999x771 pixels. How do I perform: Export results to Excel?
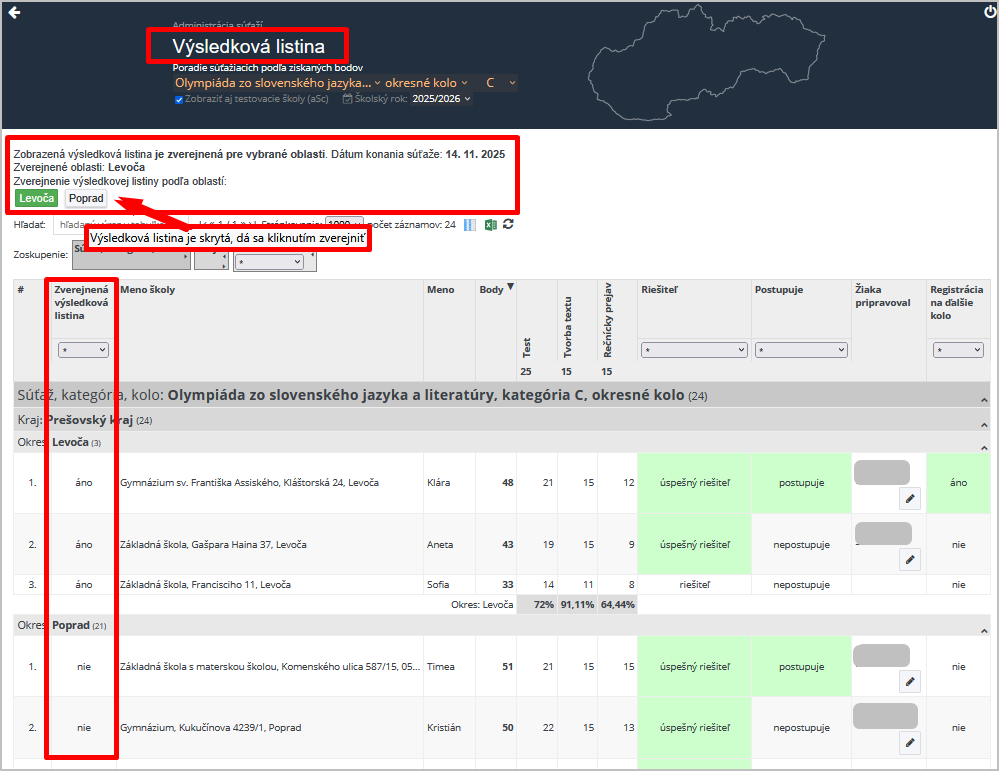491,225
